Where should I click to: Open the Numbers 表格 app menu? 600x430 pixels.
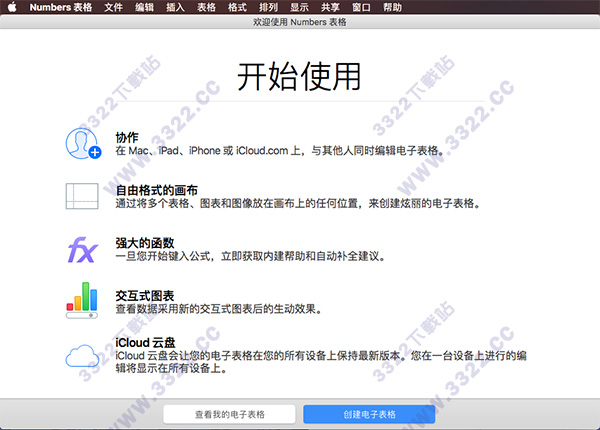coord(60,7)
